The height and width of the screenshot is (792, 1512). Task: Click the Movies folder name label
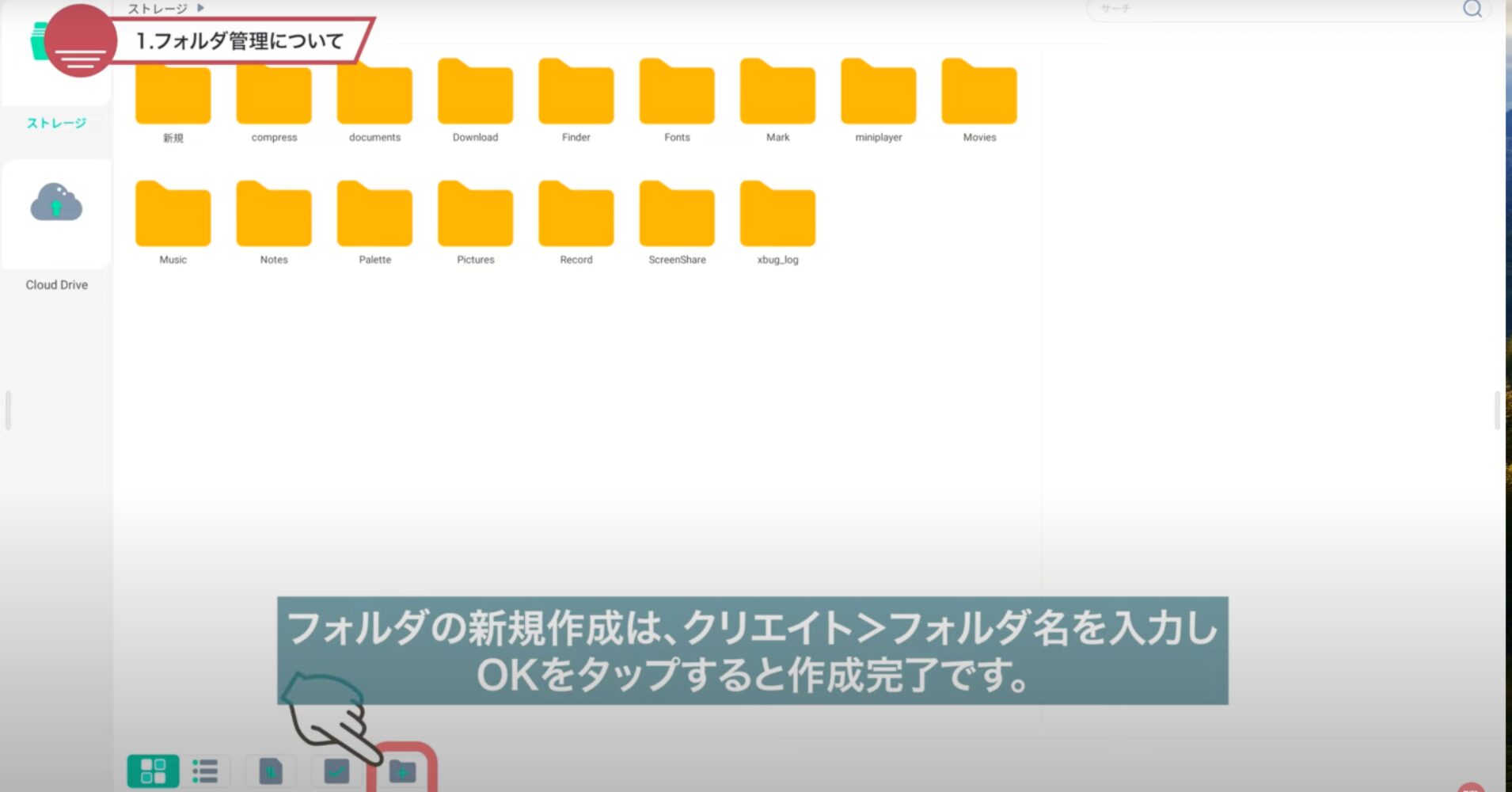pos(979,138)
